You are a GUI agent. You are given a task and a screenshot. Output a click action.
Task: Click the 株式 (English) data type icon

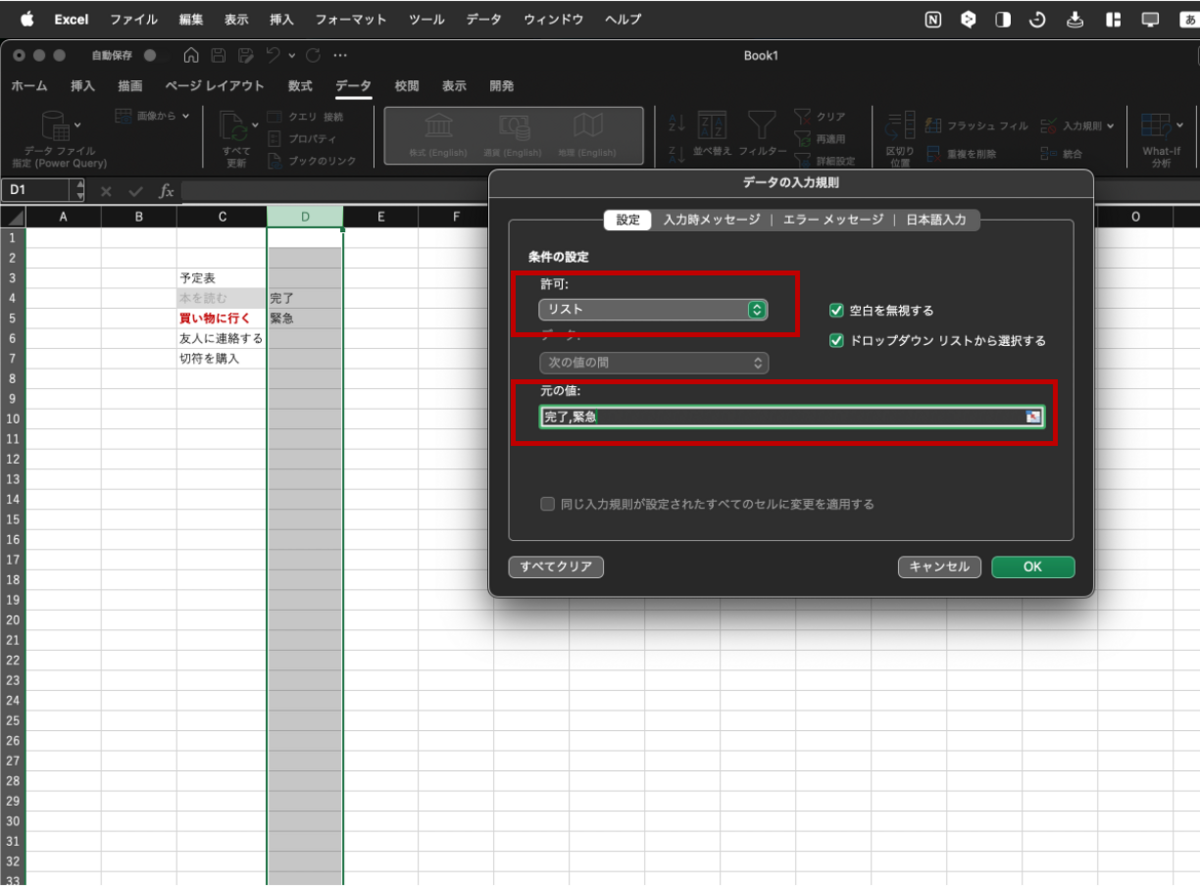[439, 126]
